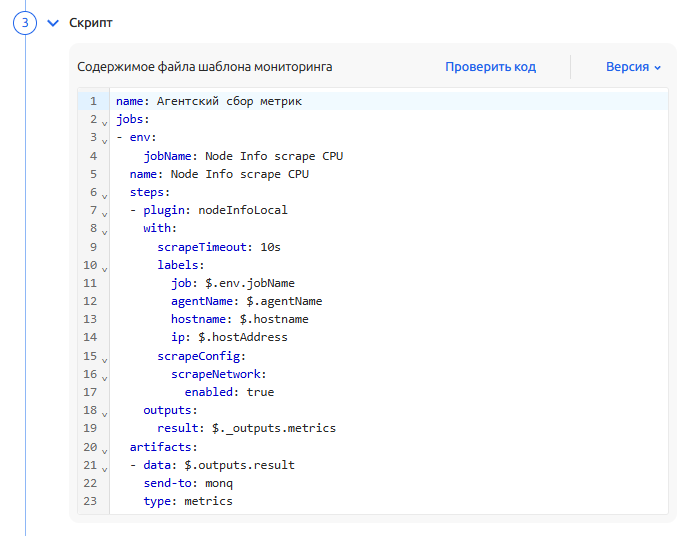698x536 pixels.
Task: Collapse the steps block at line 6
Action: (x=104, y=194)
